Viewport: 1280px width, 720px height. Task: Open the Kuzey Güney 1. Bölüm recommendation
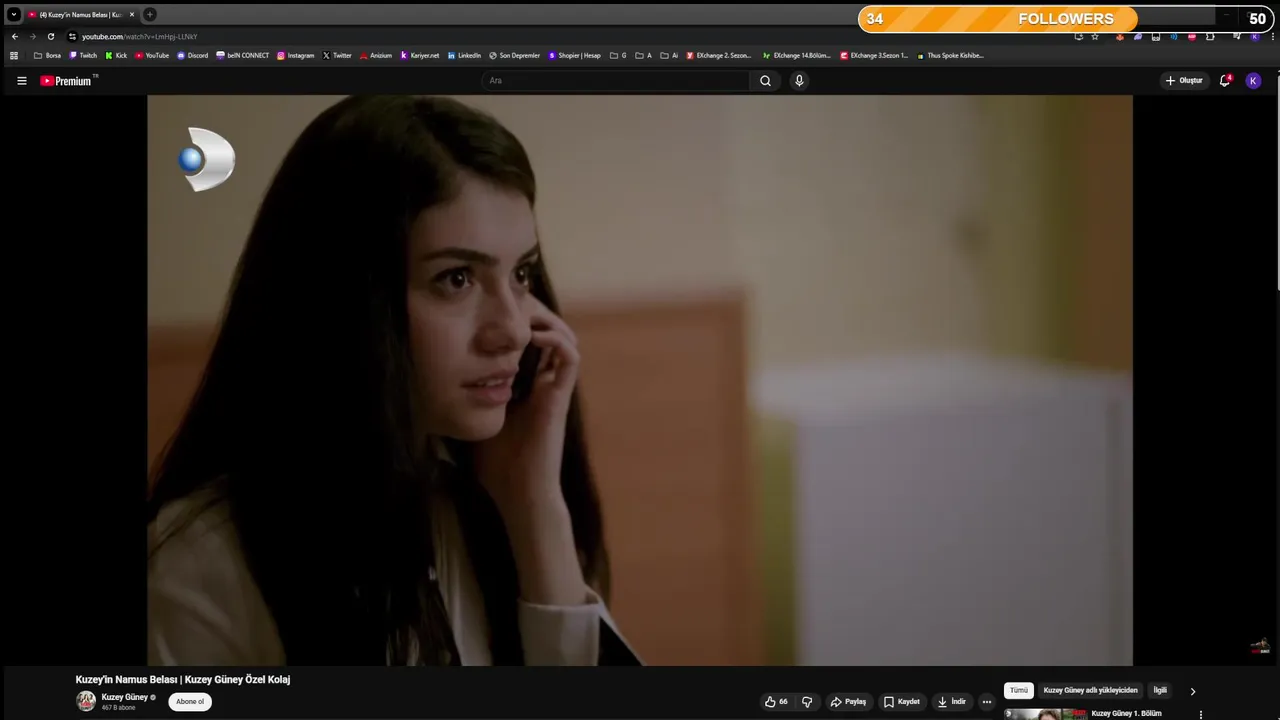tap(1127, 714)
